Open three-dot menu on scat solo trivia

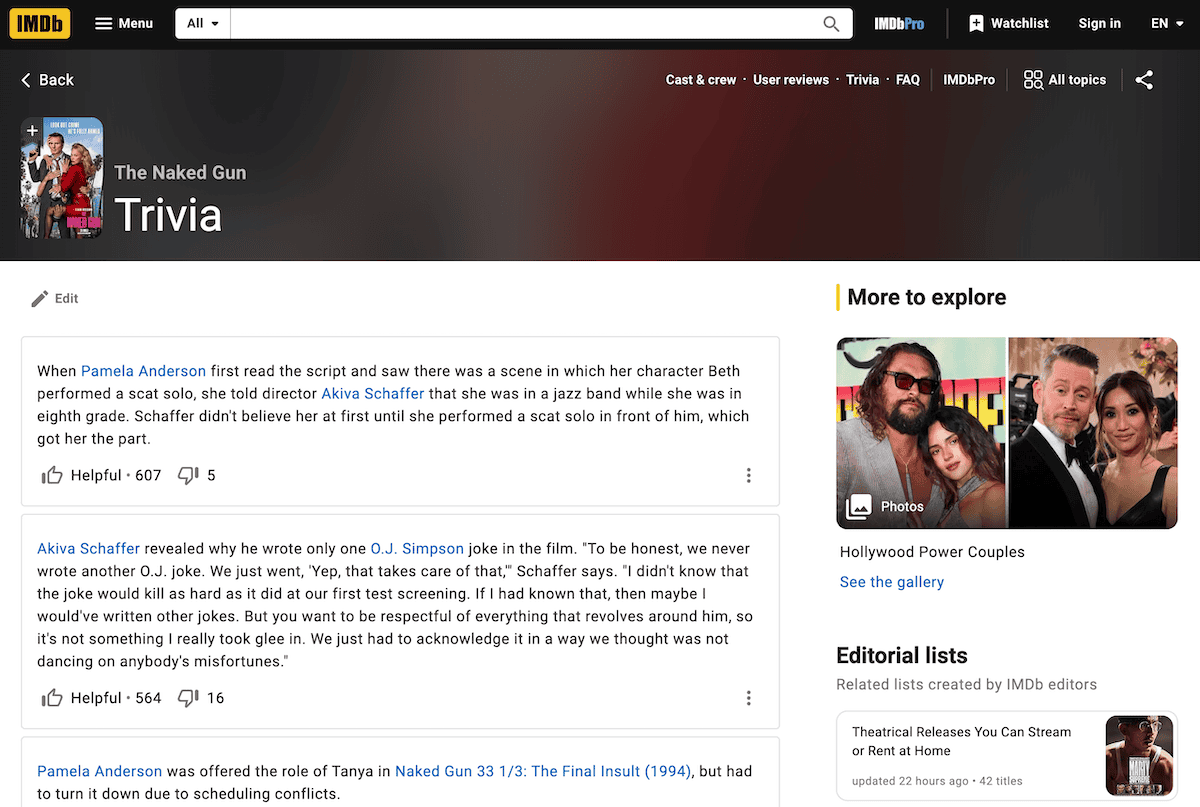pos(748,476)
